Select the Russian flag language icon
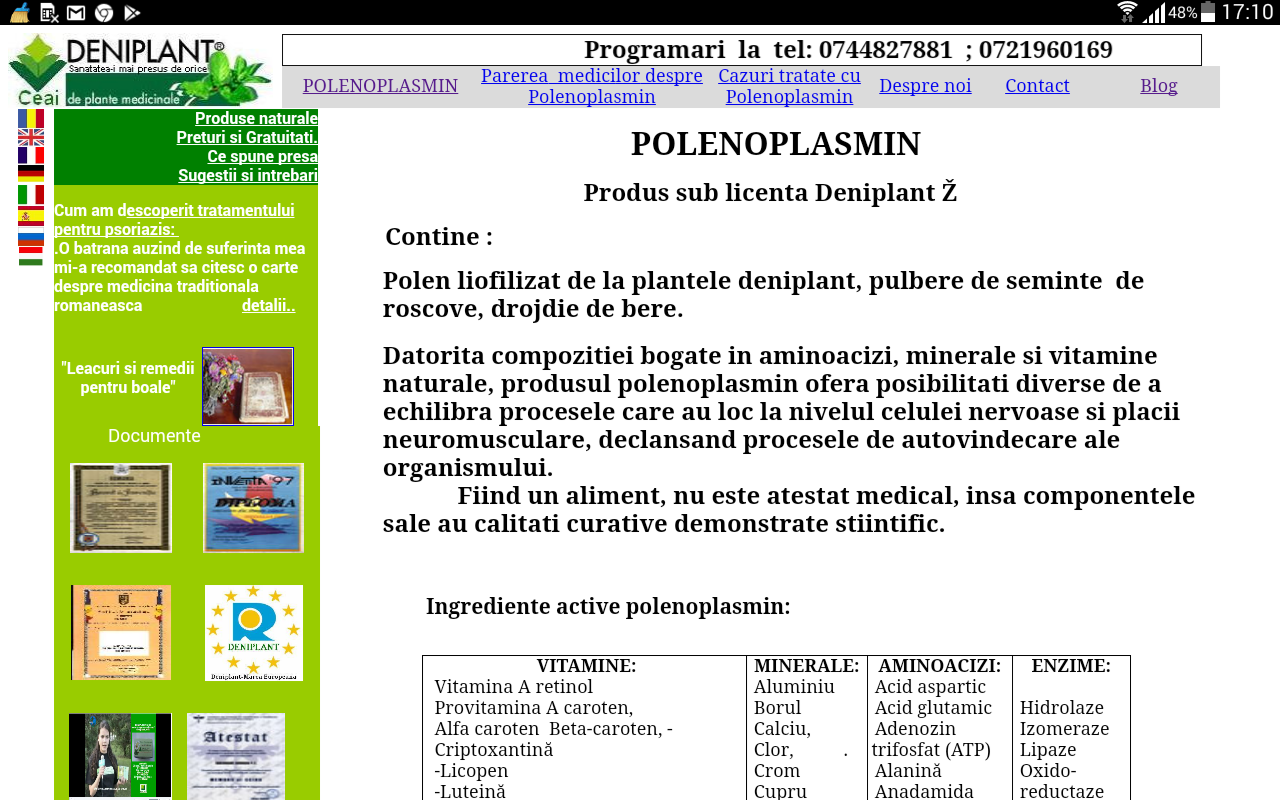 click(x=31, y=237)
